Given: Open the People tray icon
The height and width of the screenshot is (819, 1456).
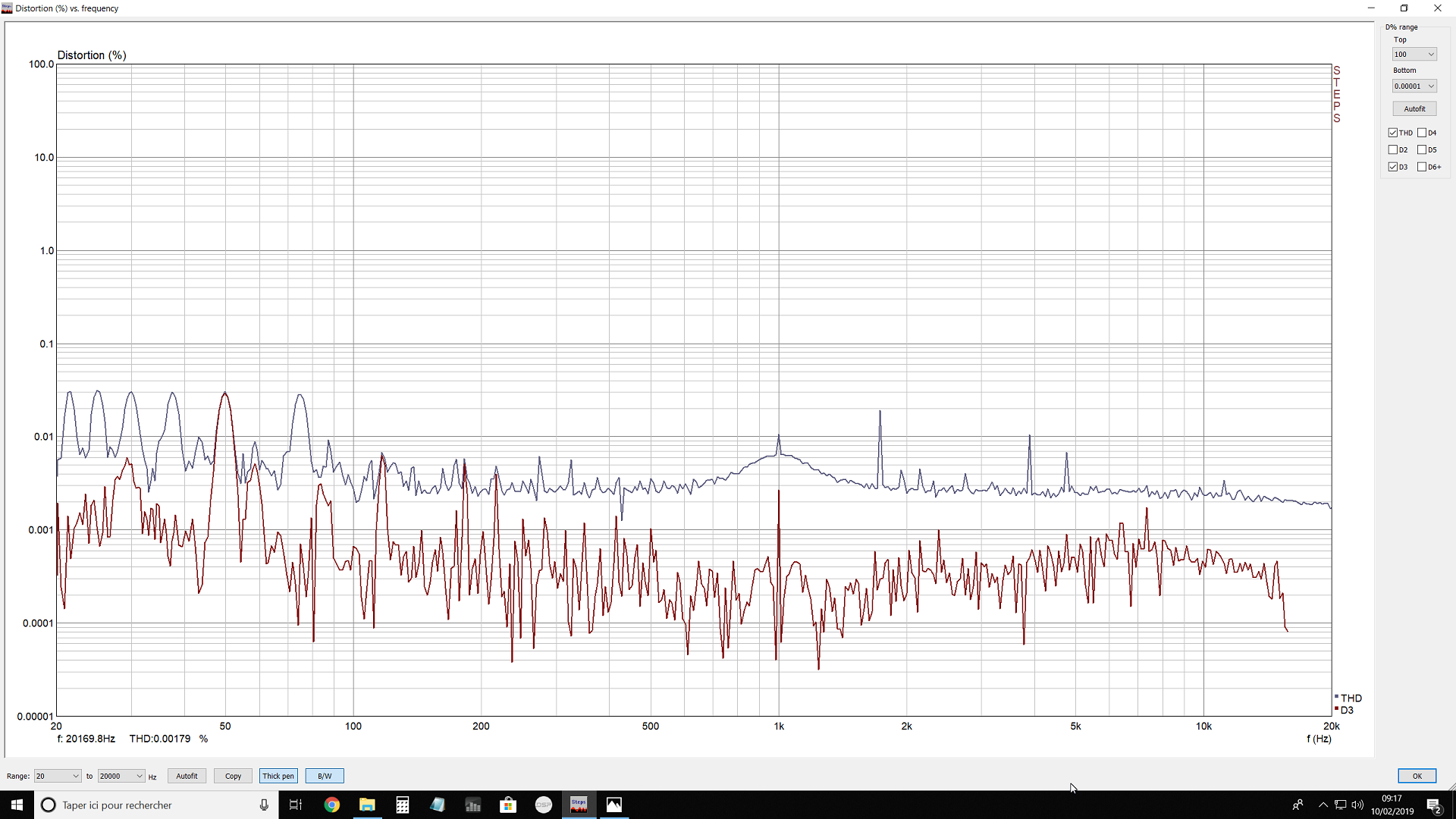Looking at the screenshot, I should [x=1298, y=805].
